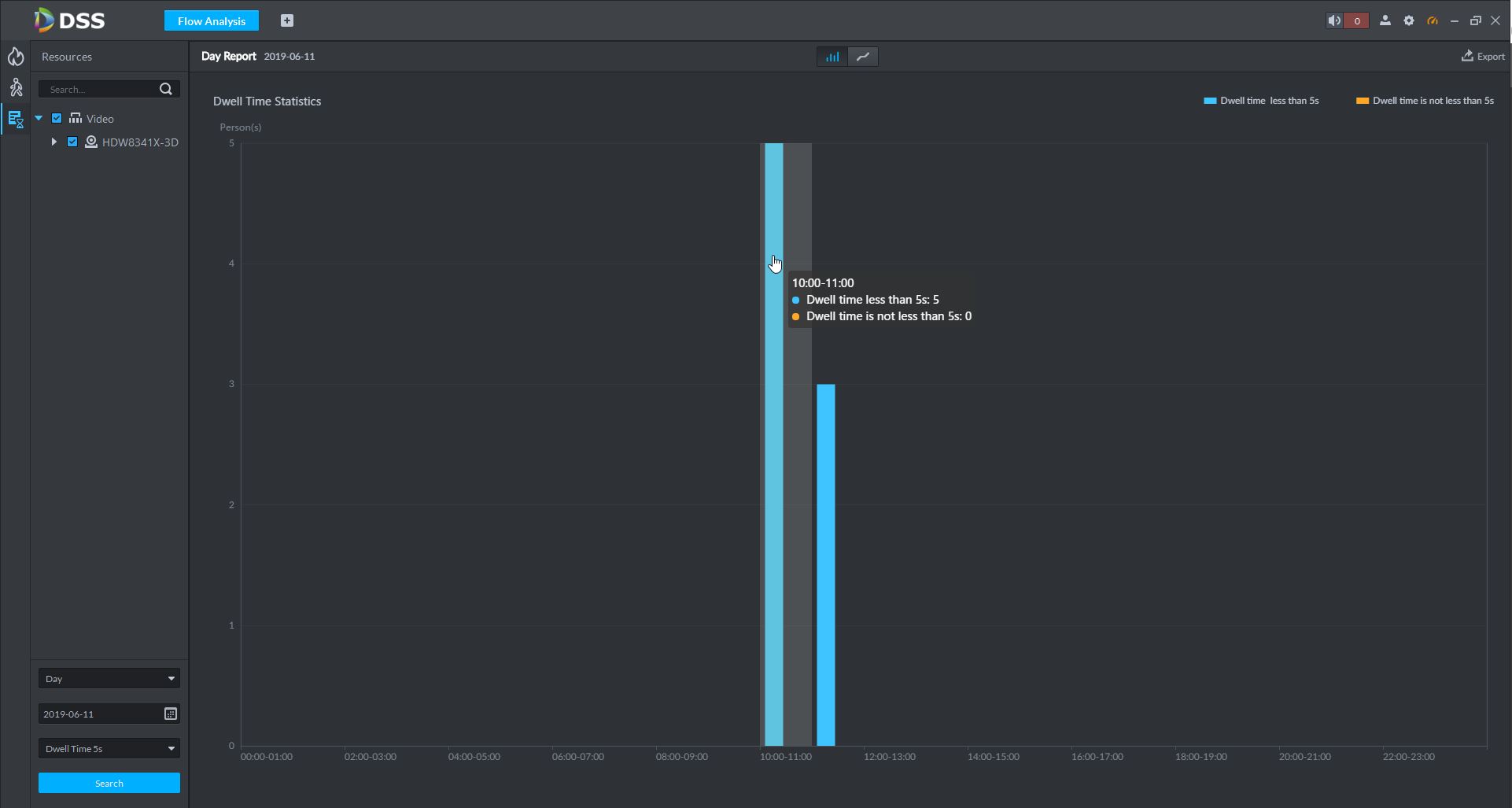Expand the HDW8341X-3D tree node

pos(53,142)
